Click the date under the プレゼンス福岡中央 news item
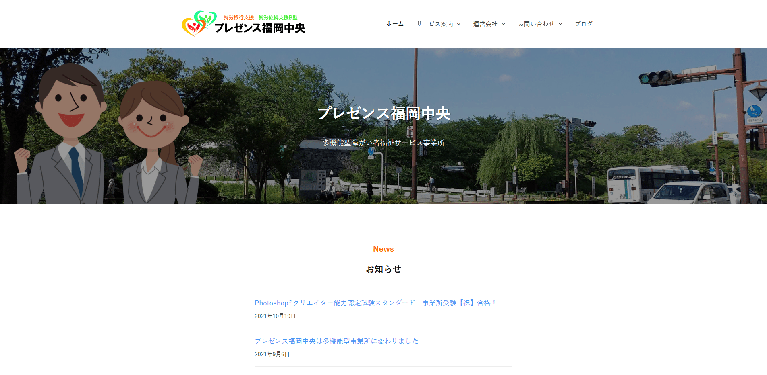This screenshot has width=767, height=375. tap(272, 354)
